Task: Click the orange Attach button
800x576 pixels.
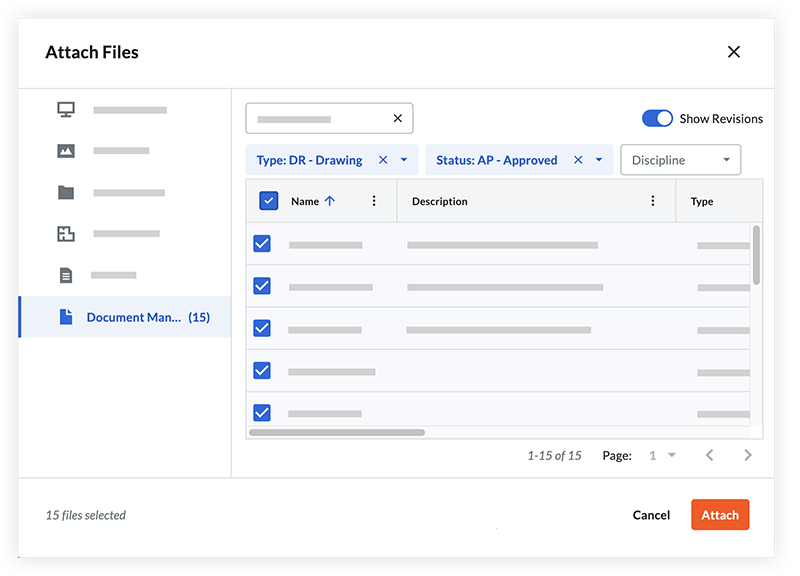Action: (719, 515)
